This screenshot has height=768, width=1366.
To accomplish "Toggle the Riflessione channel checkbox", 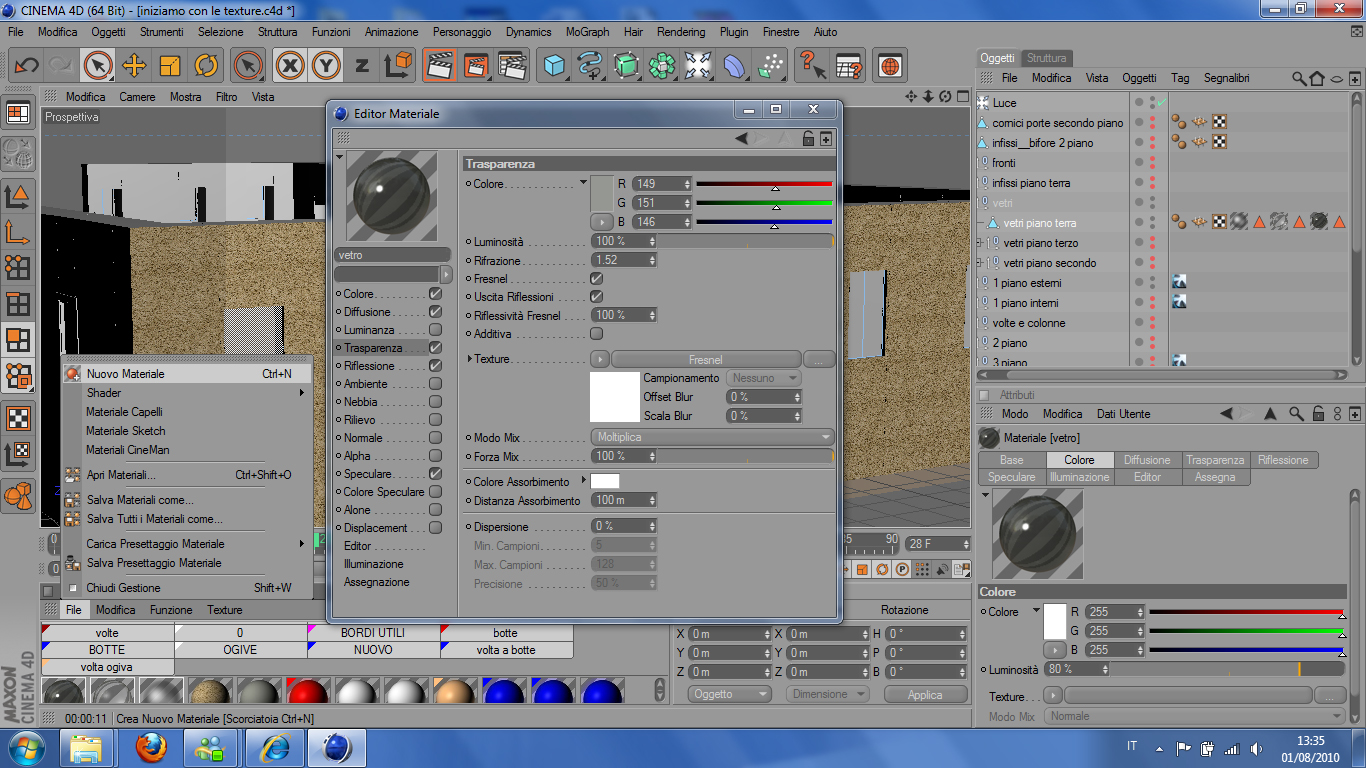I will (x=435, y=366).
